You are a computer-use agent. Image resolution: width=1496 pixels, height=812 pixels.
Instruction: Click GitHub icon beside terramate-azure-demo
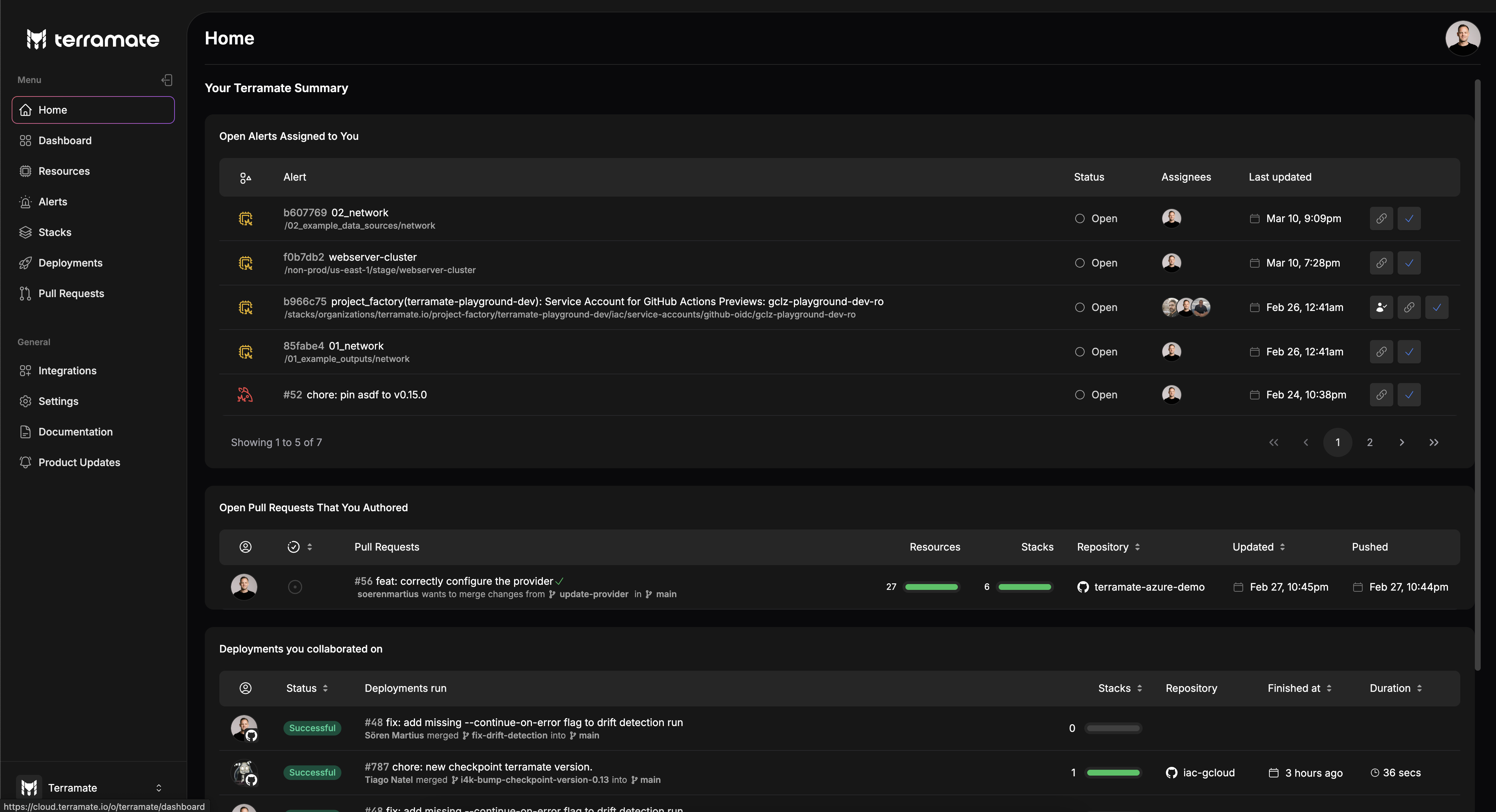1083,587
